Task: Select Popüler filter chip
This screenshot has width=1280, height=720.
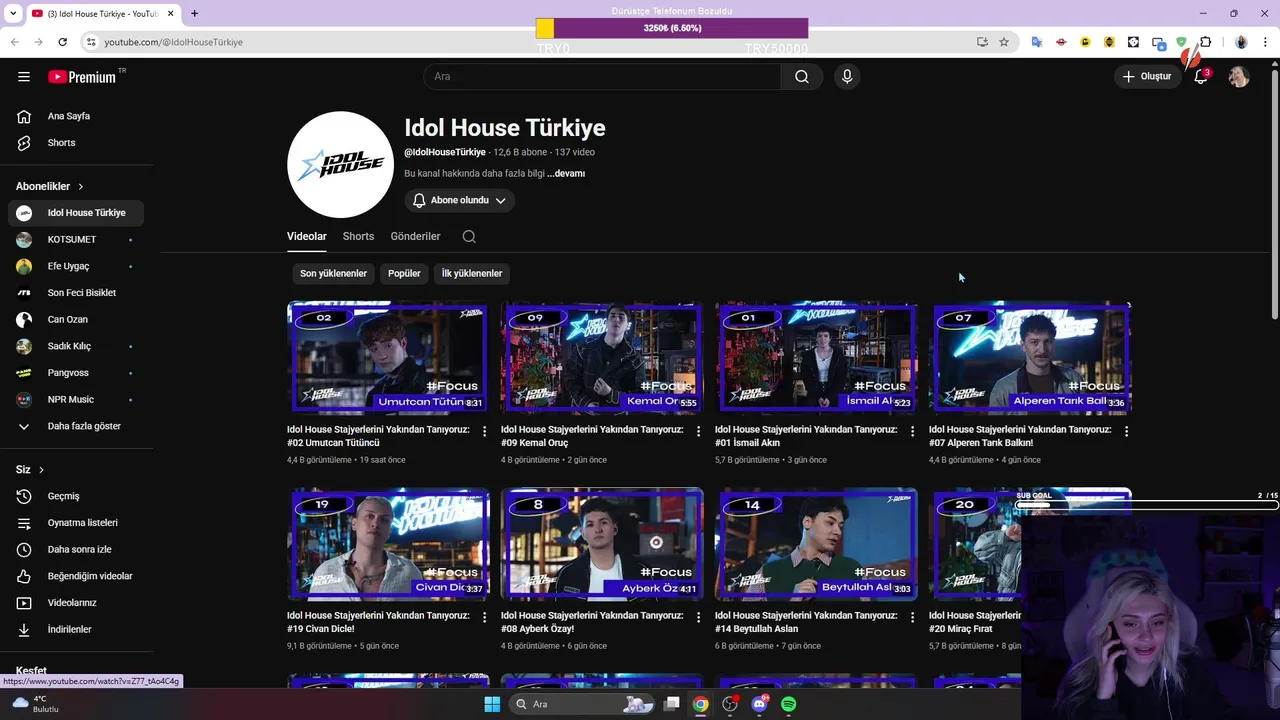Action: click(x=404, y=273)
